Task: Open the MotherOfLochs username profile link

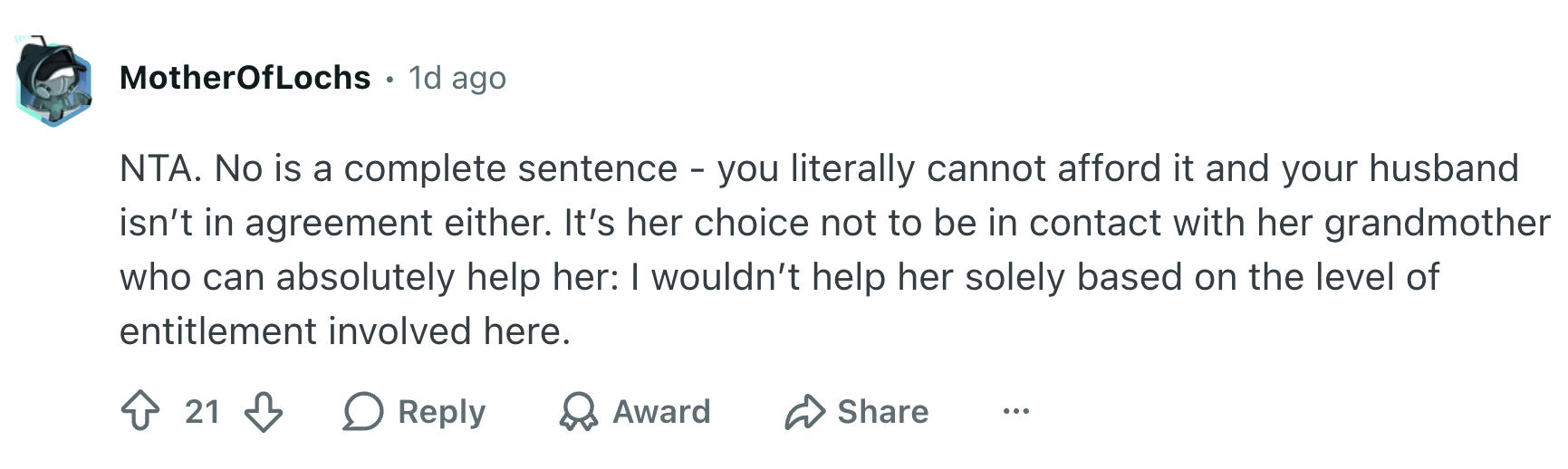Action: [245, 78]
